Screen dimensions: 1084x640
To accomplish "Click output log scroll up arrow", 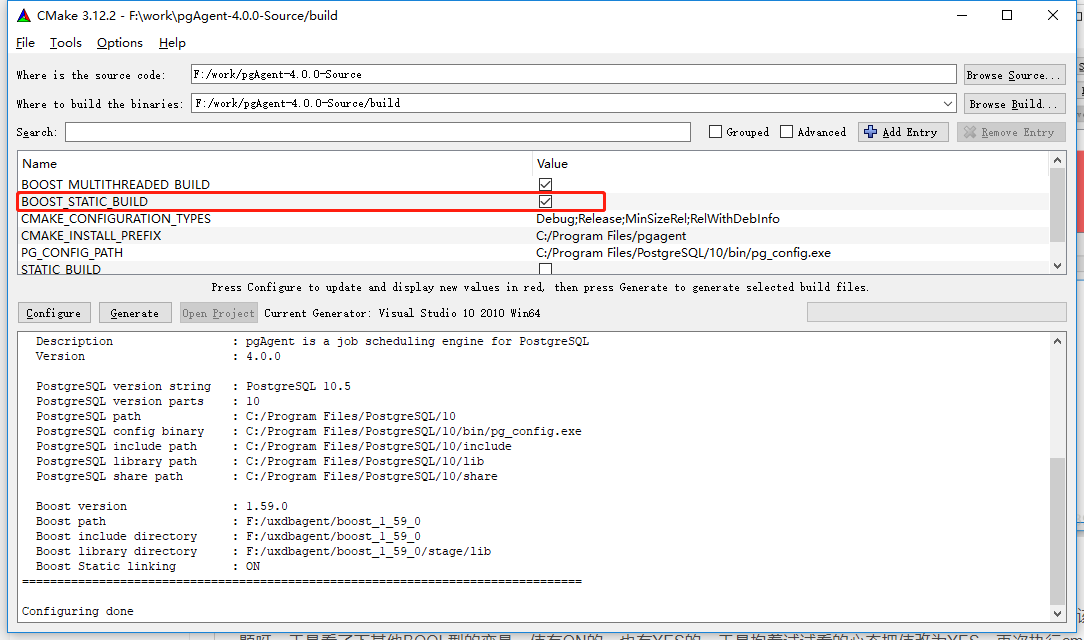I will pos(1057,341).
